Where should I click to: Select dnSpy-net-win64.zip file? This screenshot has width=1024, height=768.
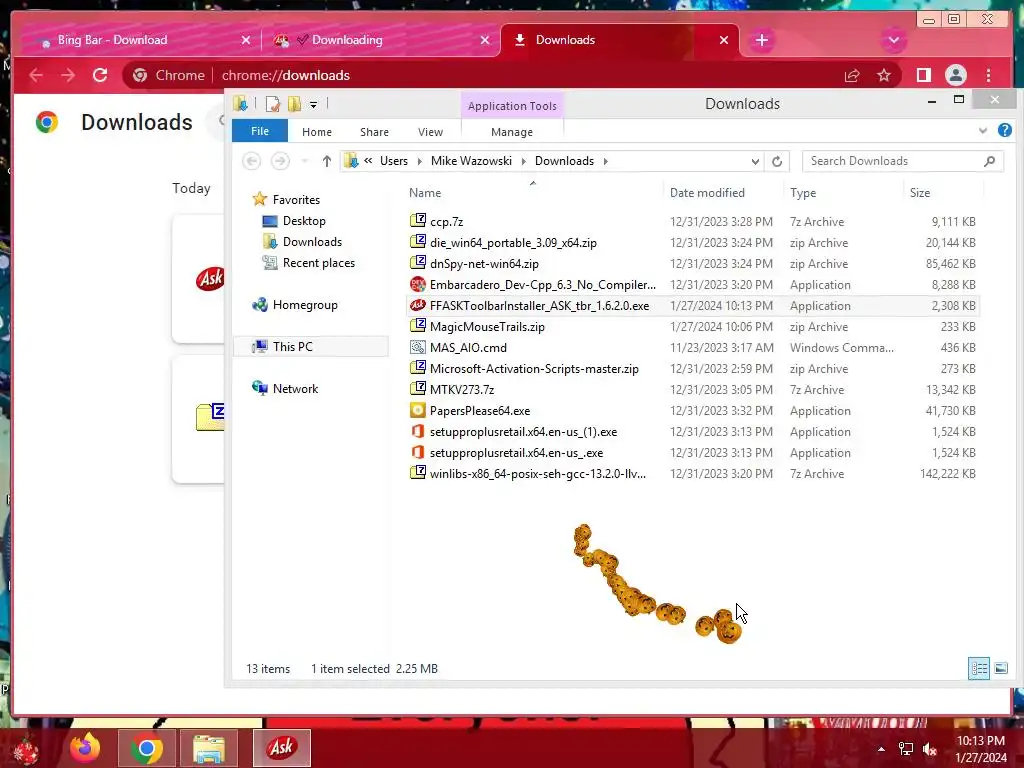[484, 264]
